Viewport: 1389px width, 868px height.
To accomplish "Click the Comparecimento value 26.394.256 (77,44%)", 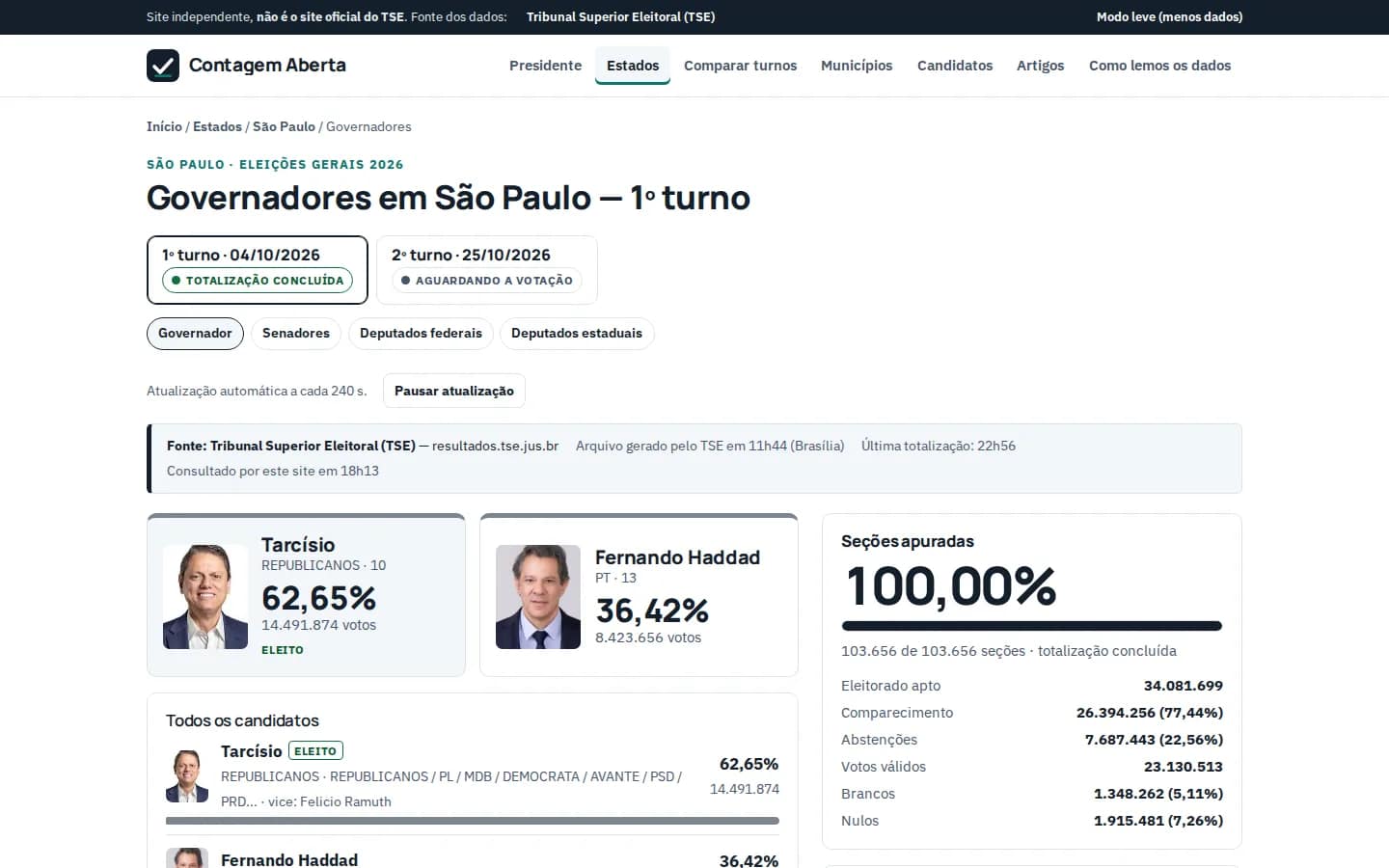I will [1150, 713].
